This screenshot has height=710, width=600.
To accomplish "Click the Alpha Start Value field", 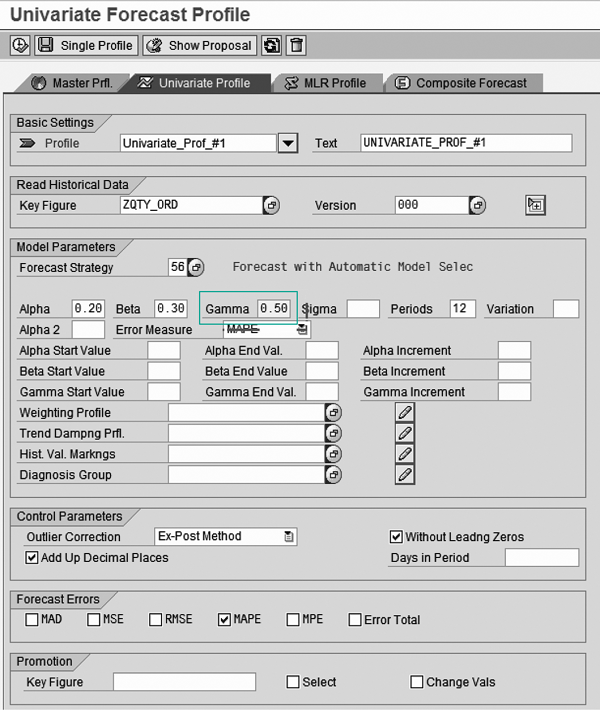I will click(x=164, y=350).
